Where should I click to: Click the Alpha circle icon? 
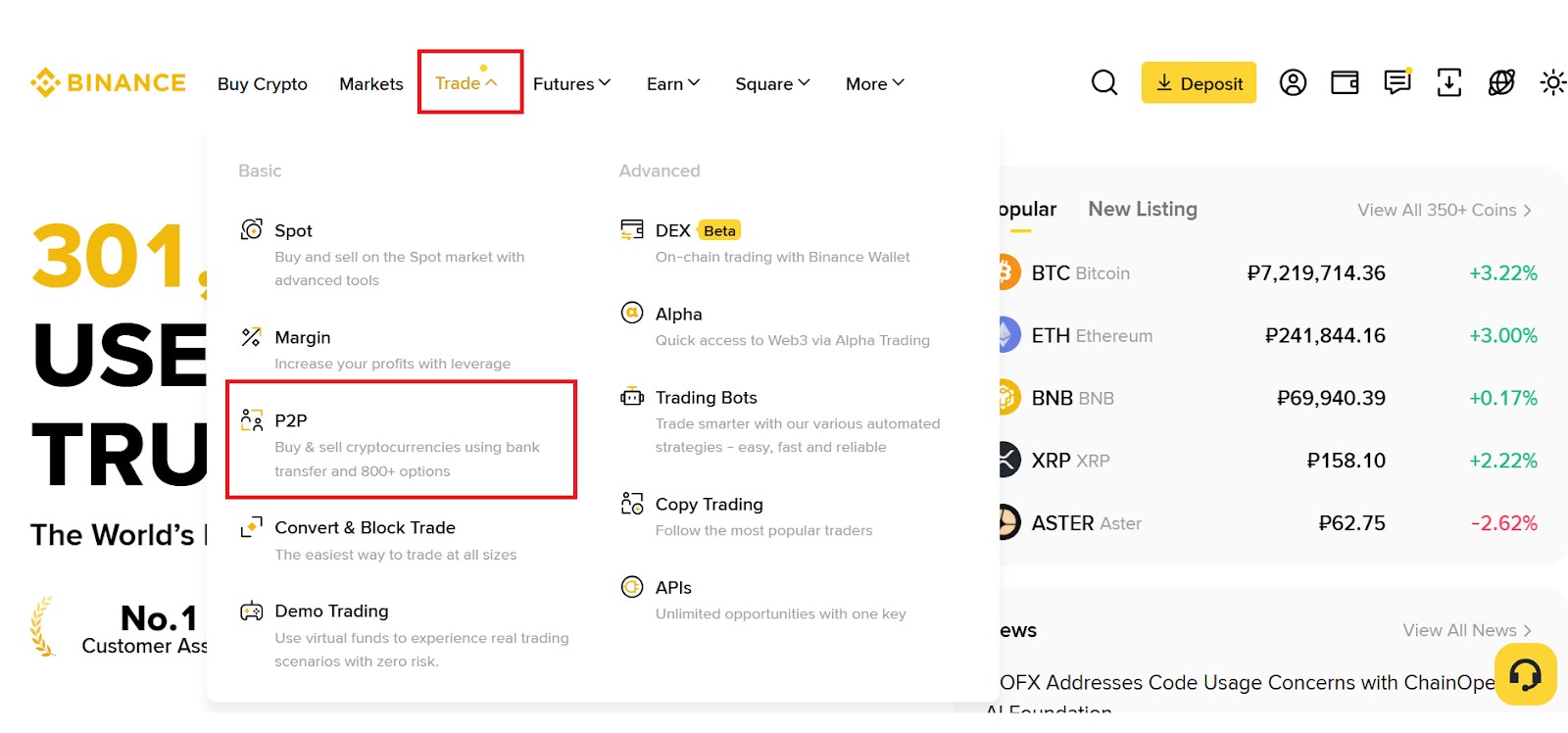632,313
